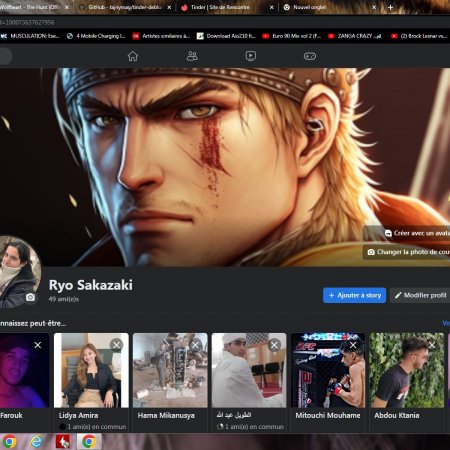This screenshot has width=450, height=450.
Task: Open the Download Aio210 bookmark
Action: pyautogui.click(x=226, y=36)
